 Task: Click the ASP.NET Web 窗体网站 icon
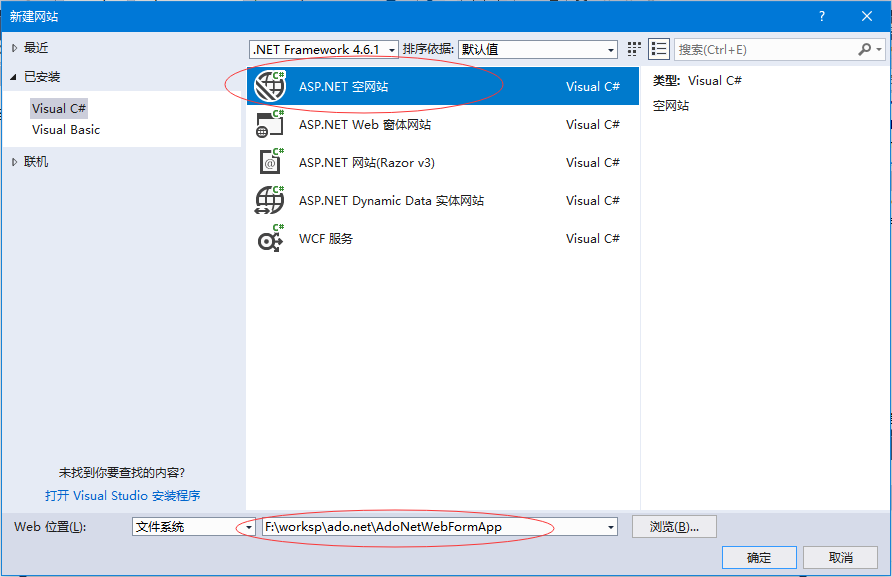(270, 124)
